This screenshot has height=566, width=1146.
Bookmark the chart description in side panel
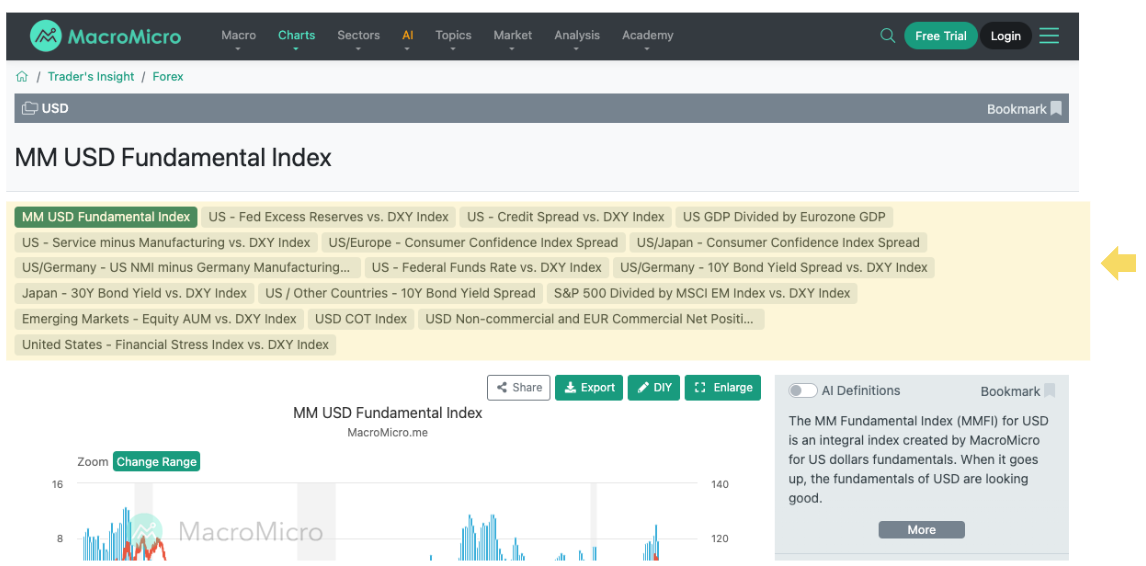tap(1018, 391)
